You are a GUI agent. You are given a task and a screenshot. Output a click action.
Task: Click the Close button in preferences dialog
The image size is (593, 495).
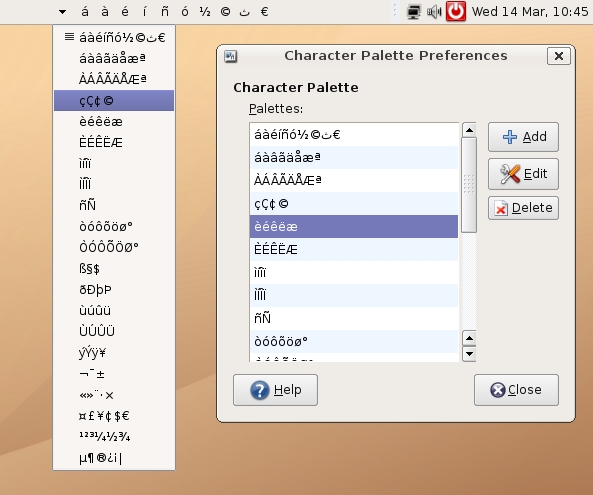(x=516, y=390)
